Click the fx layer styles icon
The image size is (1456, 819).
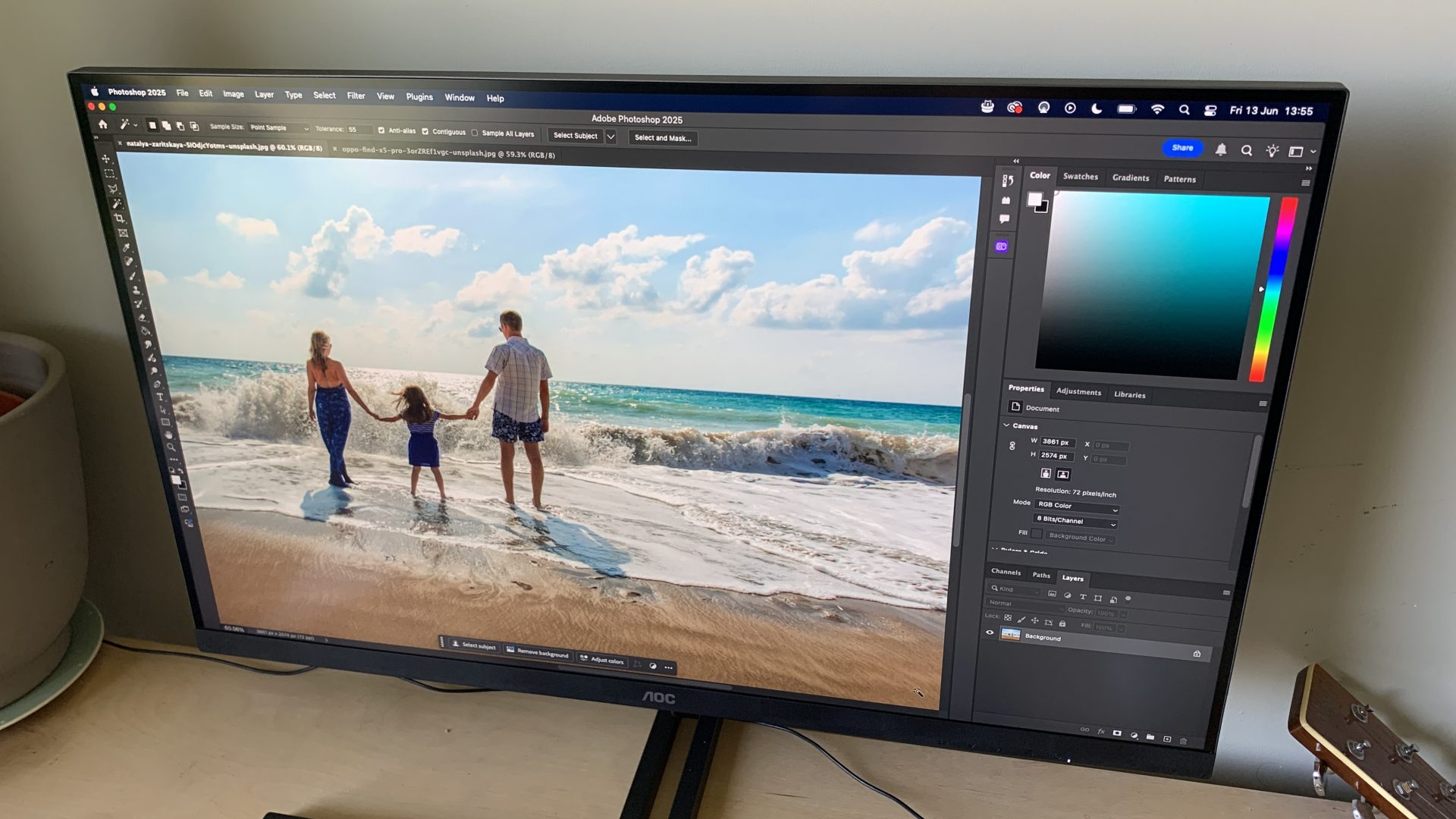(1100, 732)
